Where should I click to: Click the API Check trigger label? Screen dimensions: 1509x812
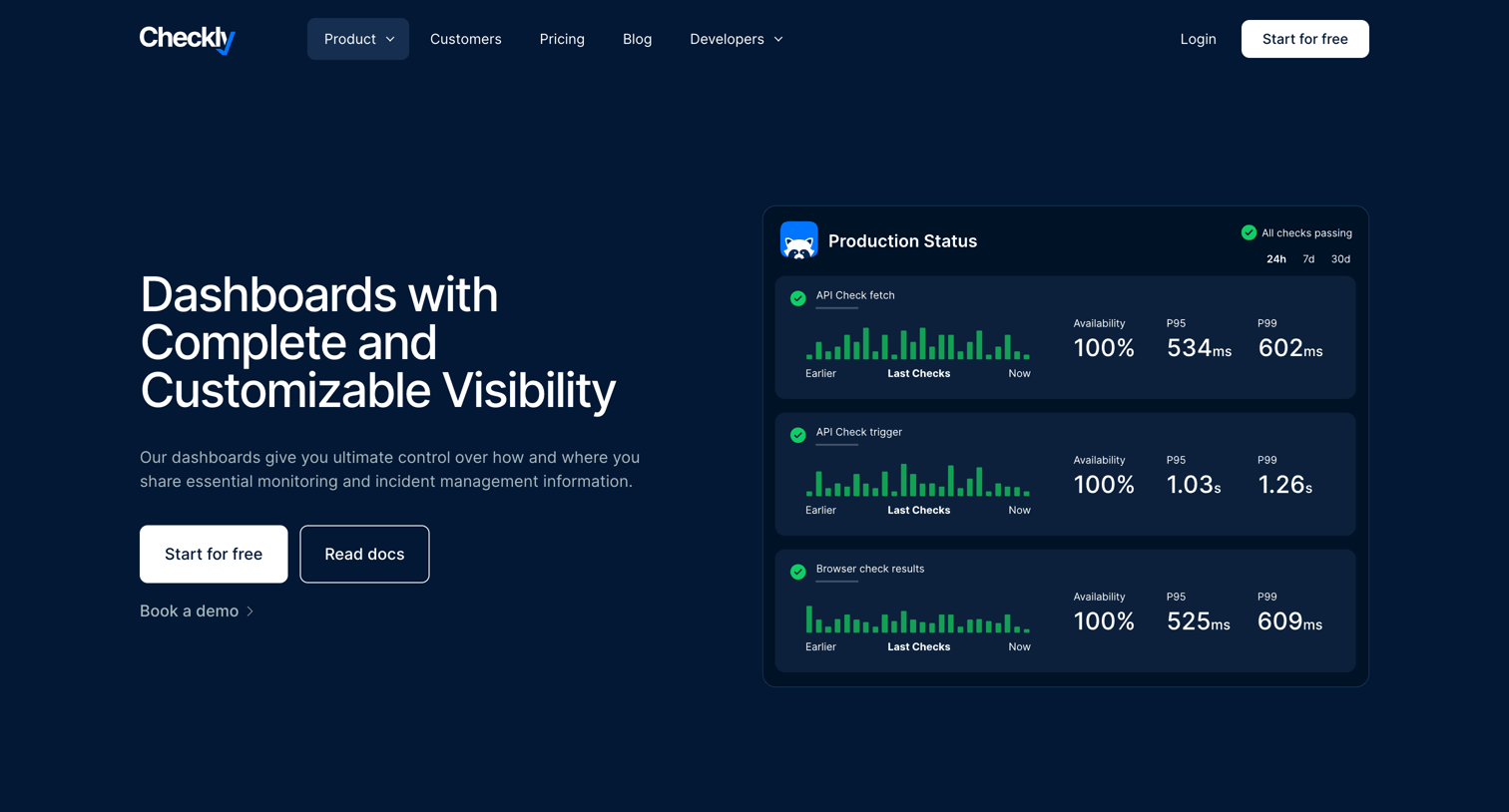[859, 432]
